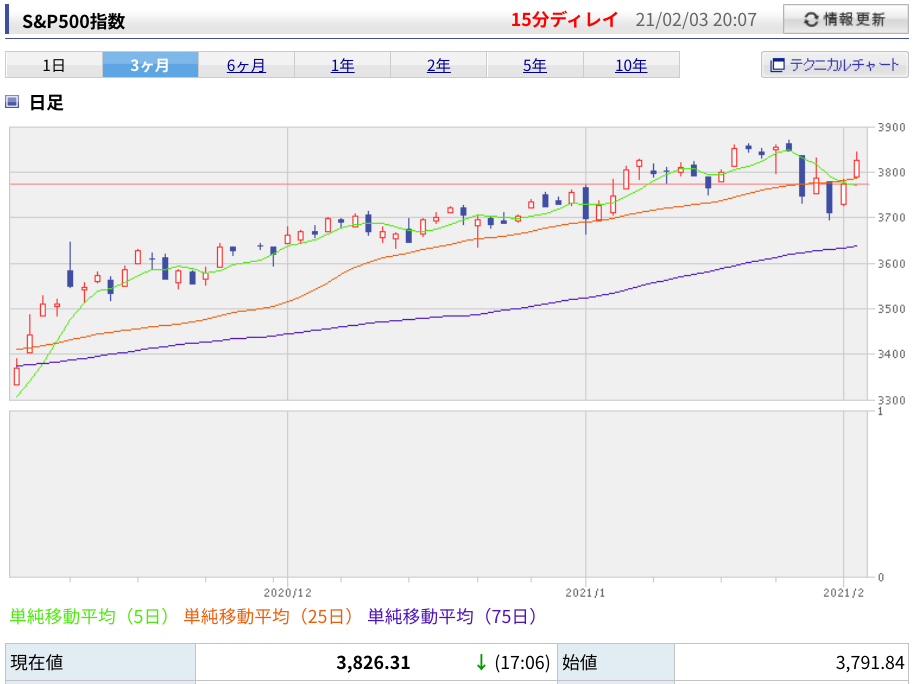Click the 3800 price axis label
Viewport: 914px width, 684px height.
pyautogui.click(x=891, y=172)
